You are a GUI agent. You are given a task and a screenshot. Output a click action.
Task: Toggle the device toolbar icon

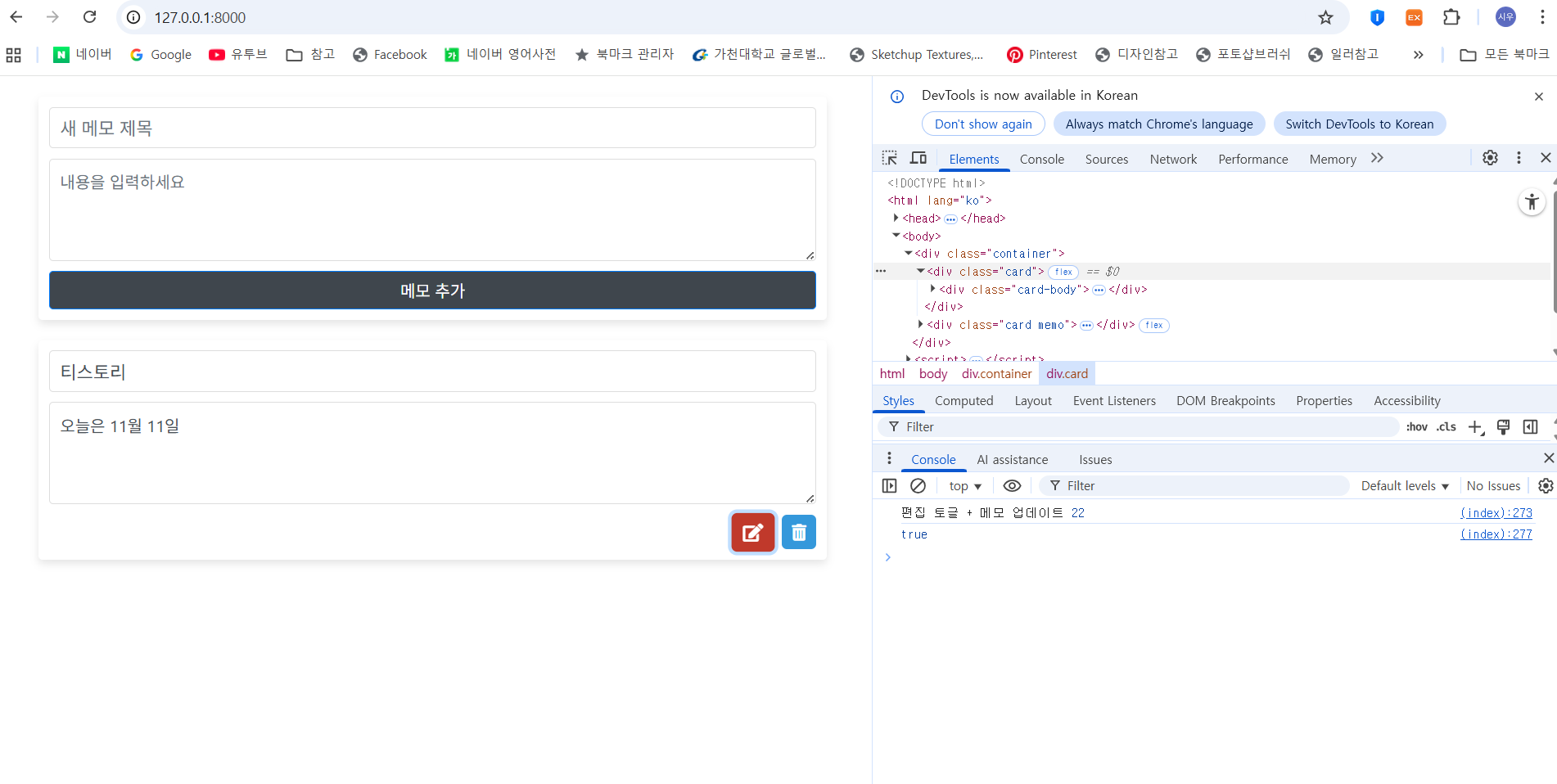[918, 158]
